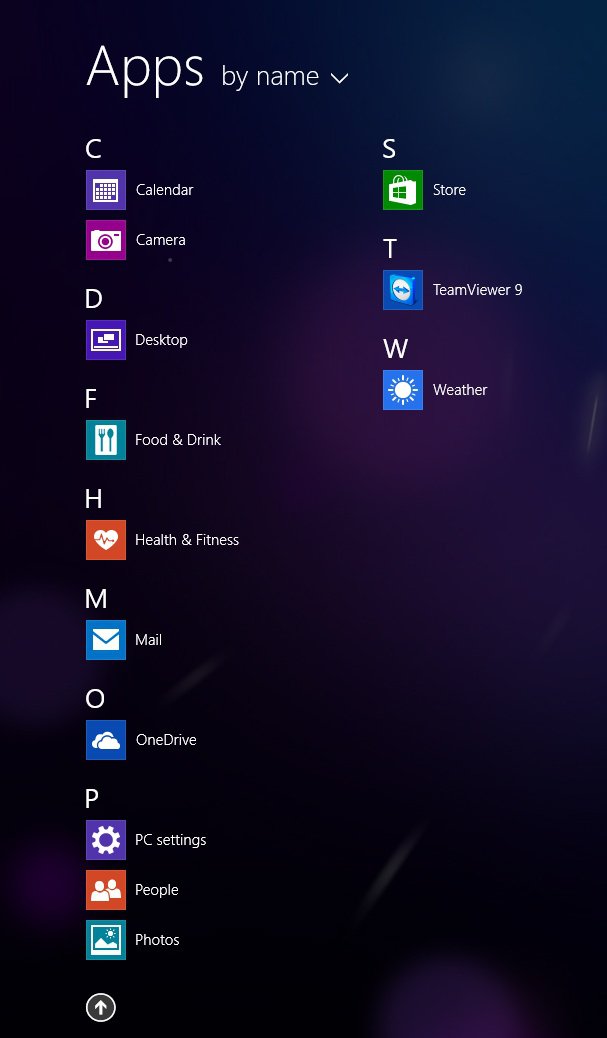Viewport: 607px width, 1038px height.
Task: Click the 'Mail' label
Action: tap(148, 639)
